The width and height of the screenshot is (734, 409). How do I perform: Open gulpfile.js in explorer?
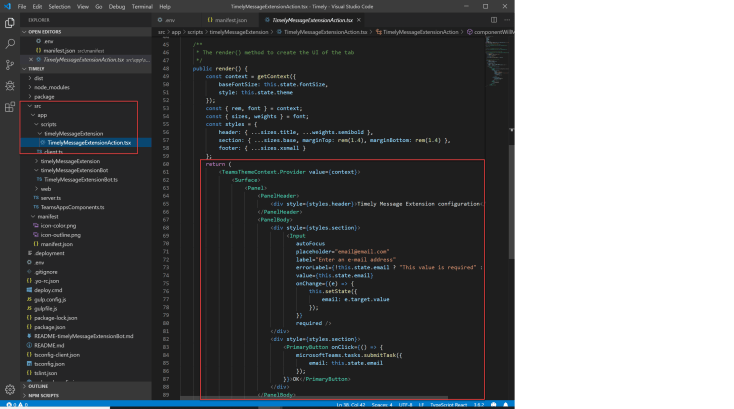point(45,309)
